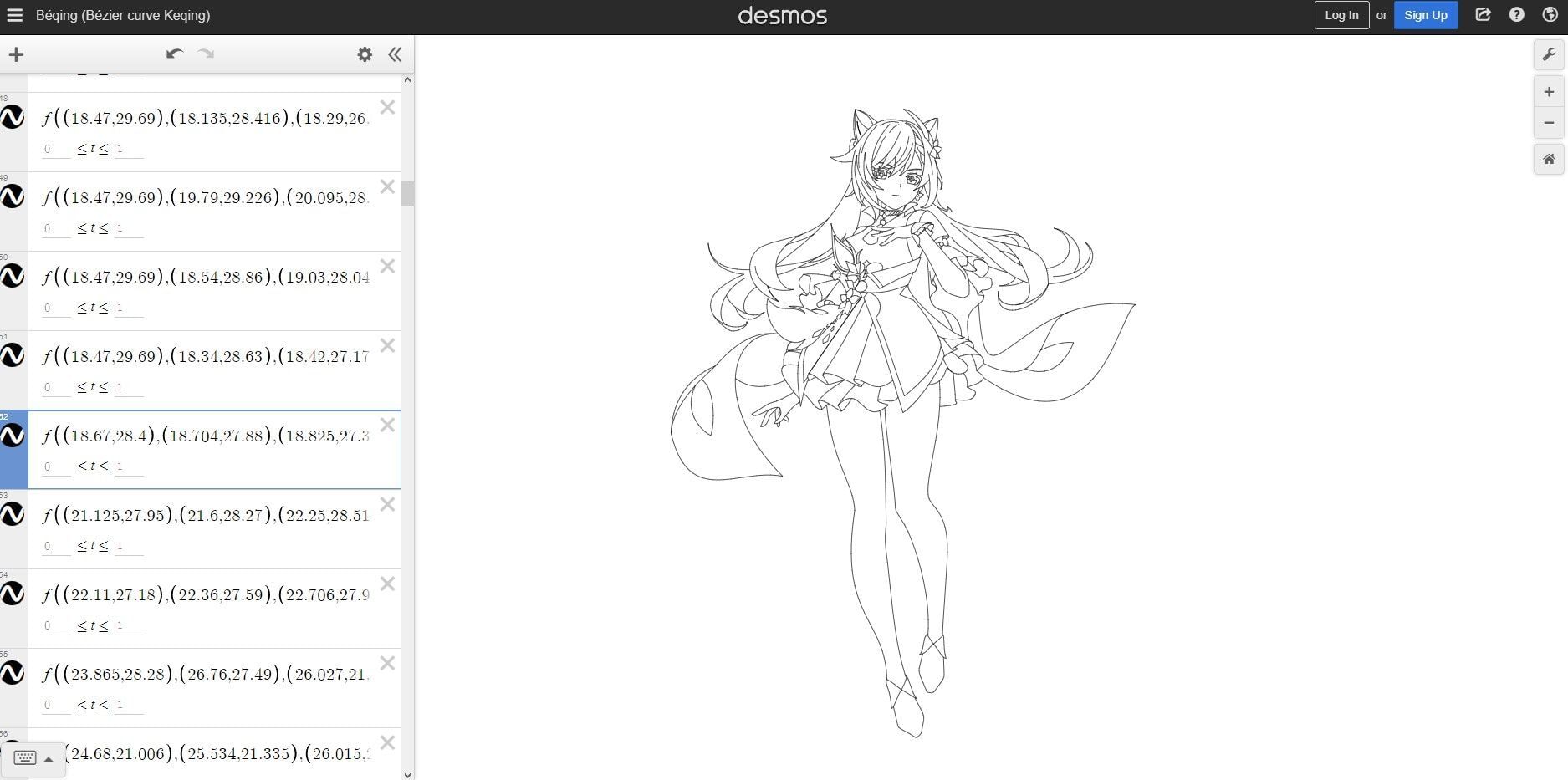Viewport: 1568px width, 780px height.
Task: Click the desmos logo in the header
Action: pos(783,15)
